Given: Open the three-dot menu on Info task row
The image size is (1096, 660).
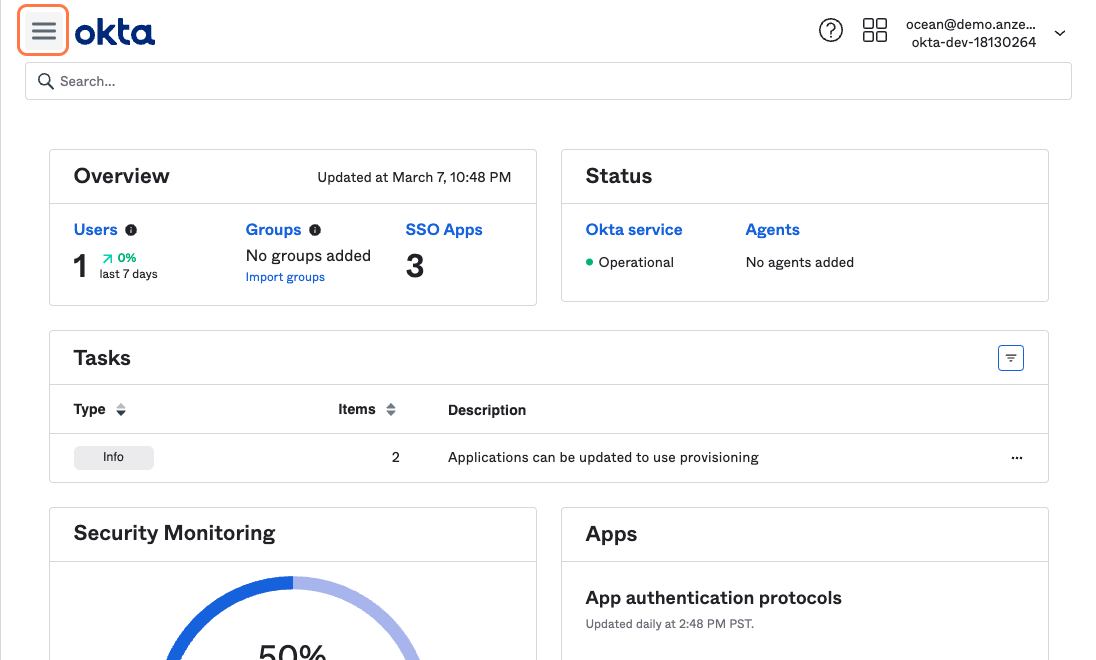Looking at the screenshot, I should tap(1016, 458).
